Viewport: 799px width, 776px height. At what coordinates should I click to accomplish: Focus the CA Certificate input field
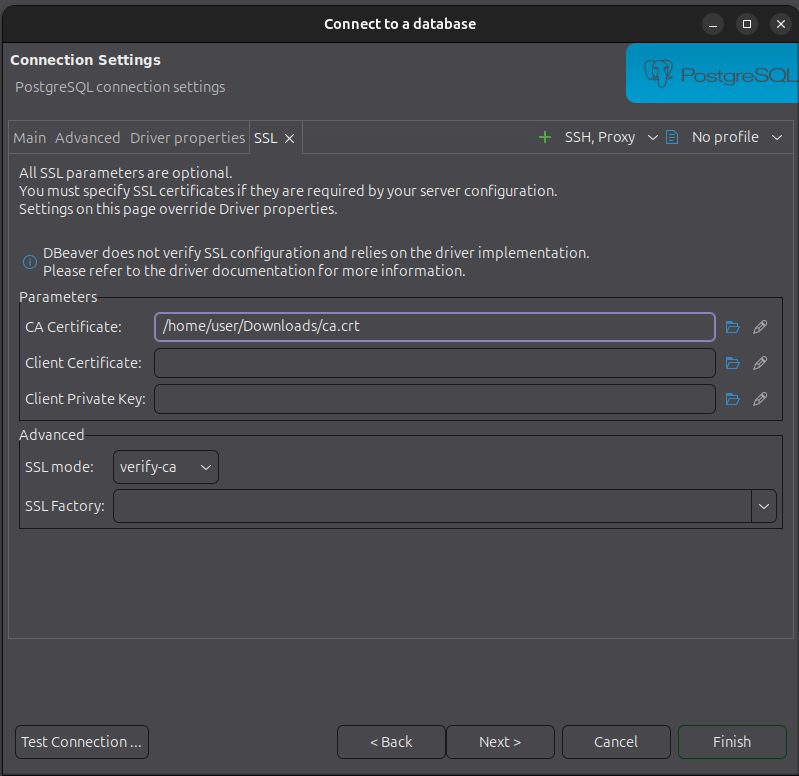tap(435, 327)
